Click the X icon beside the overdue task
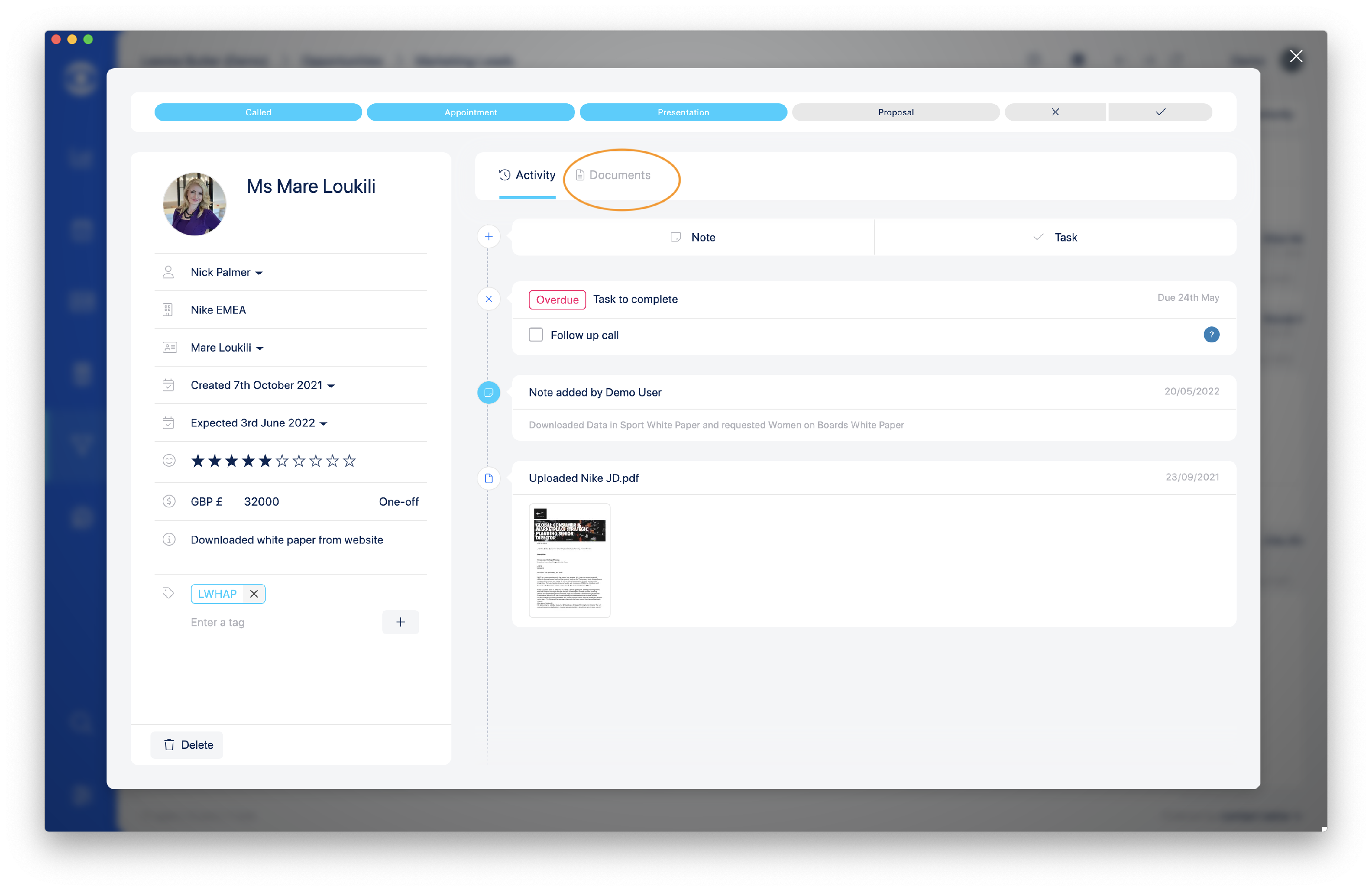Screen dimensions: 1372x891 (x=488, y=299)
